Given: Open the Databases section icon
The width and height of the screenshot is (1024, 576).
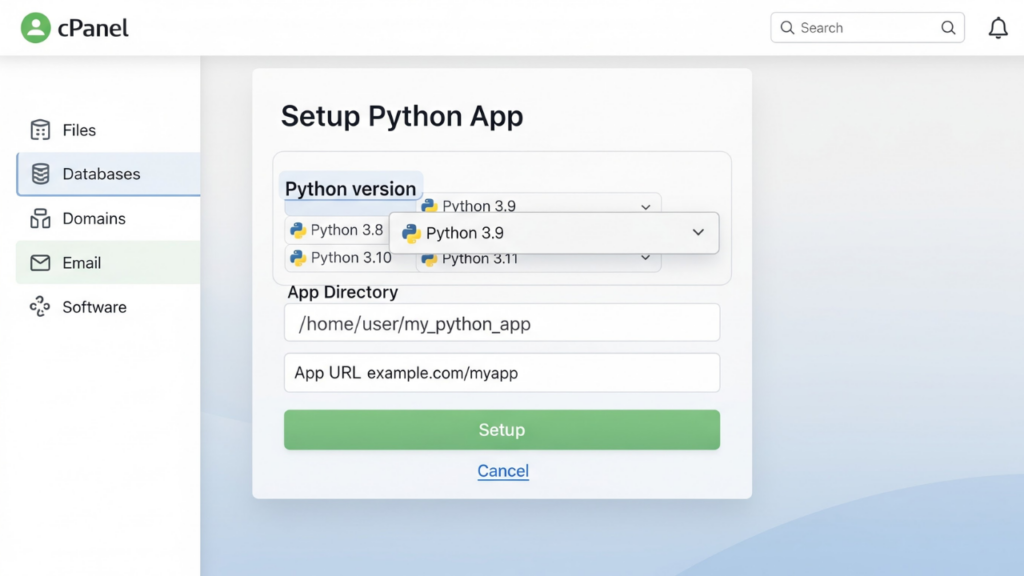Looking at the screenshot, I should (39, 174).
